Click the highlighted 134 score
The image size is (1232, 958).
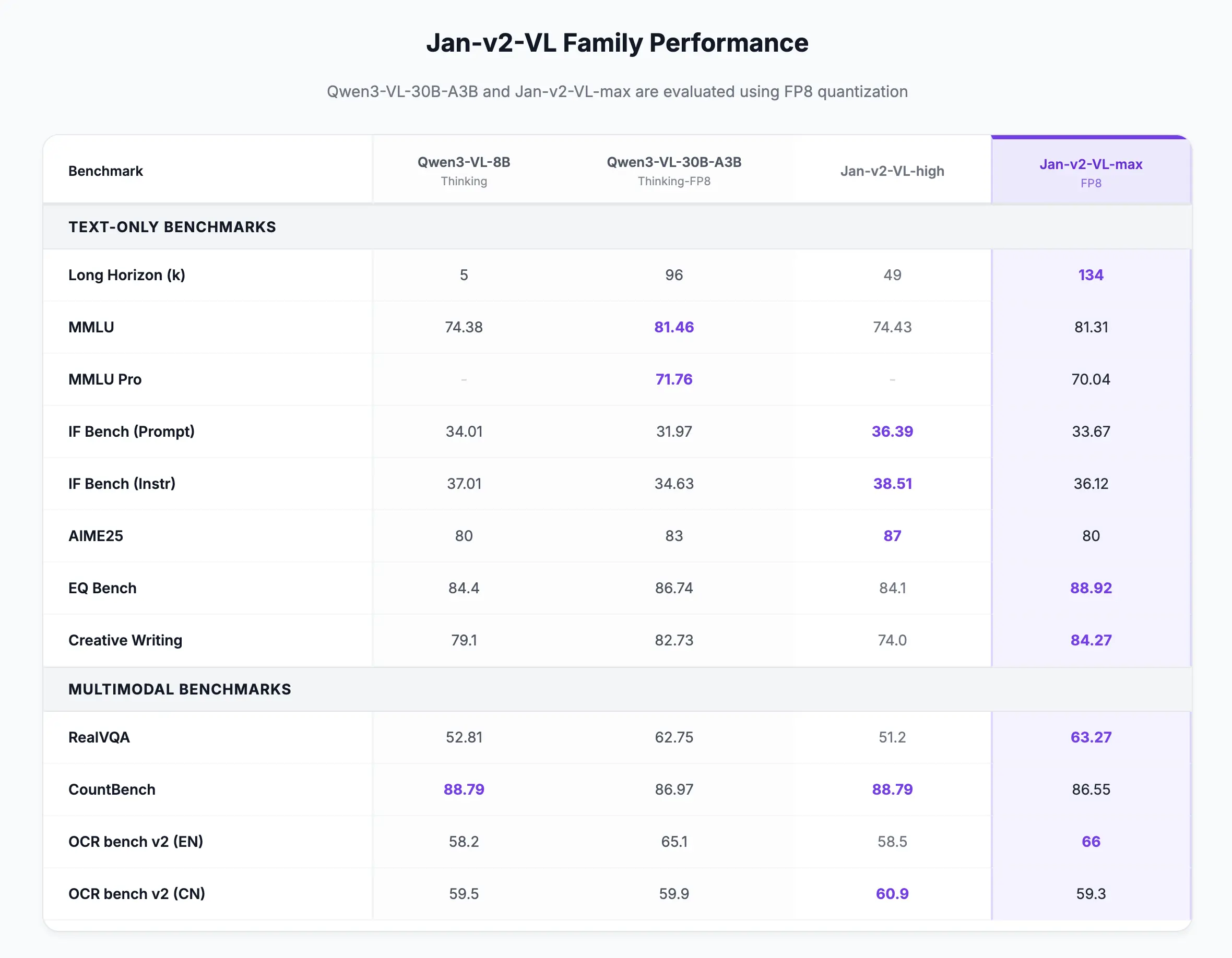click(x=1091, y=275)
